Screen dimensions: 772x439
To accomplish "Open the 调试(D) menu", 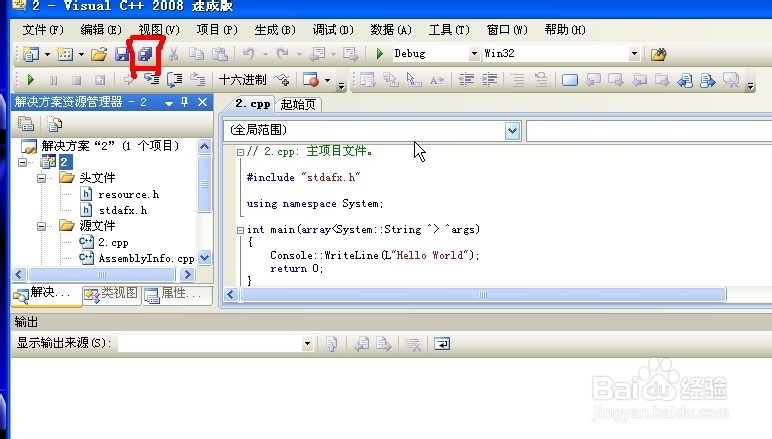I will [333, 30].
